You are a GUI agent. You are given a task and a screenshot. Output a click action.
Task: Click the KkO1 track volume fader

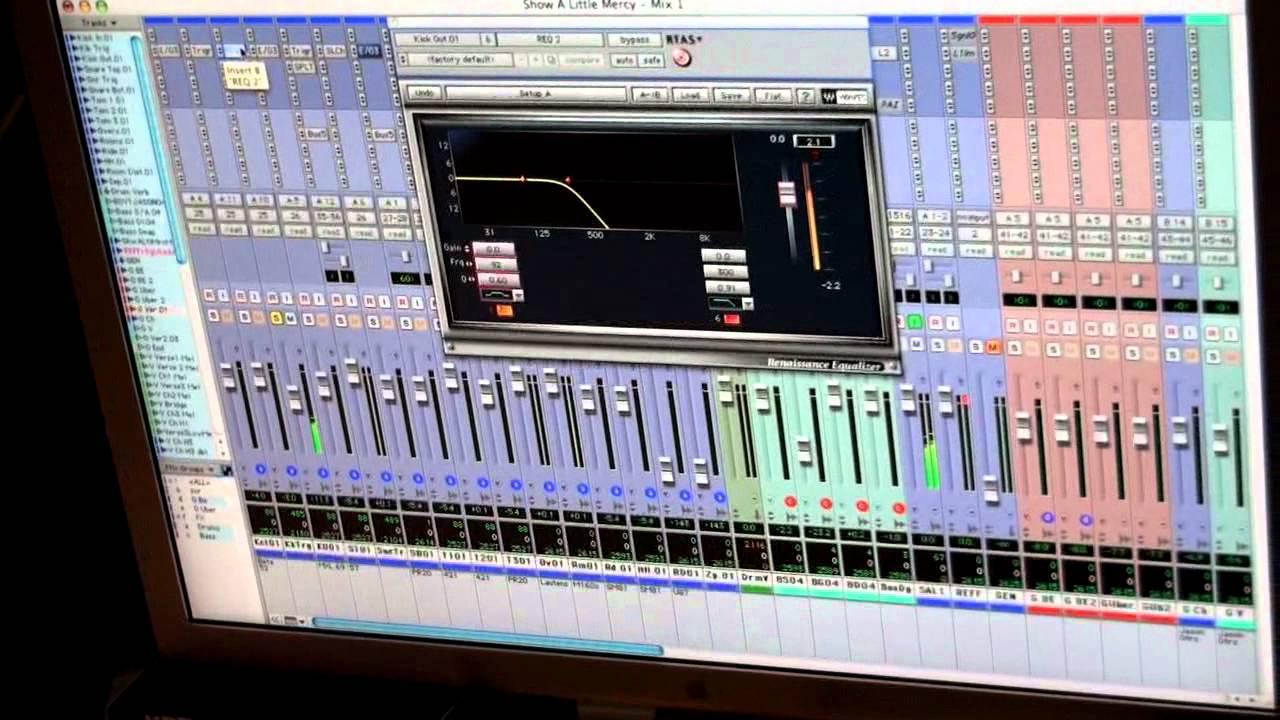pyautogui.click(x=227, y=377)
